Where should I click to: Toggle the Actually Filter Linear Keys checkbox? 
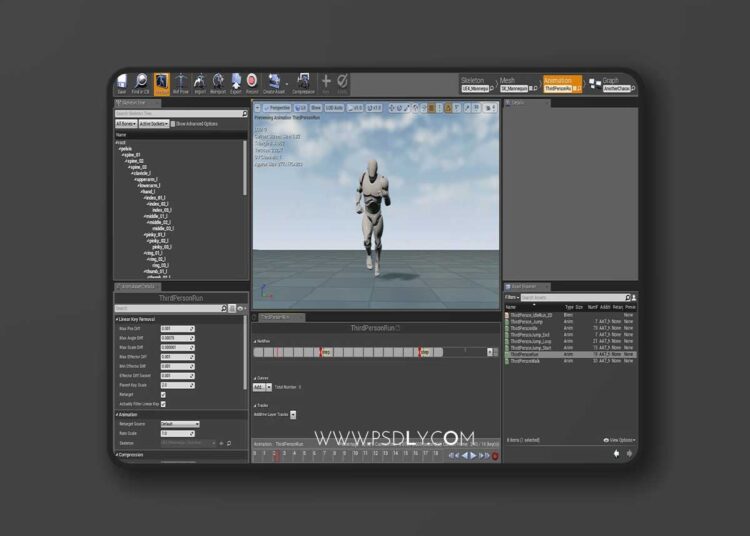pos(163,404)
